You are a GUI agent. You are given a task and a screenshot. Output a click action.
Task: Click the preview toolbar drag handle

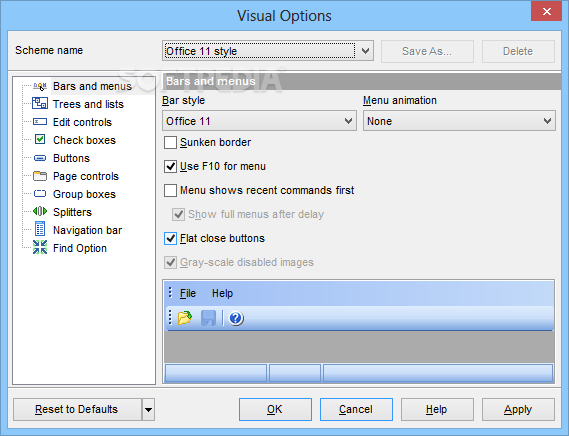[170, 318]
